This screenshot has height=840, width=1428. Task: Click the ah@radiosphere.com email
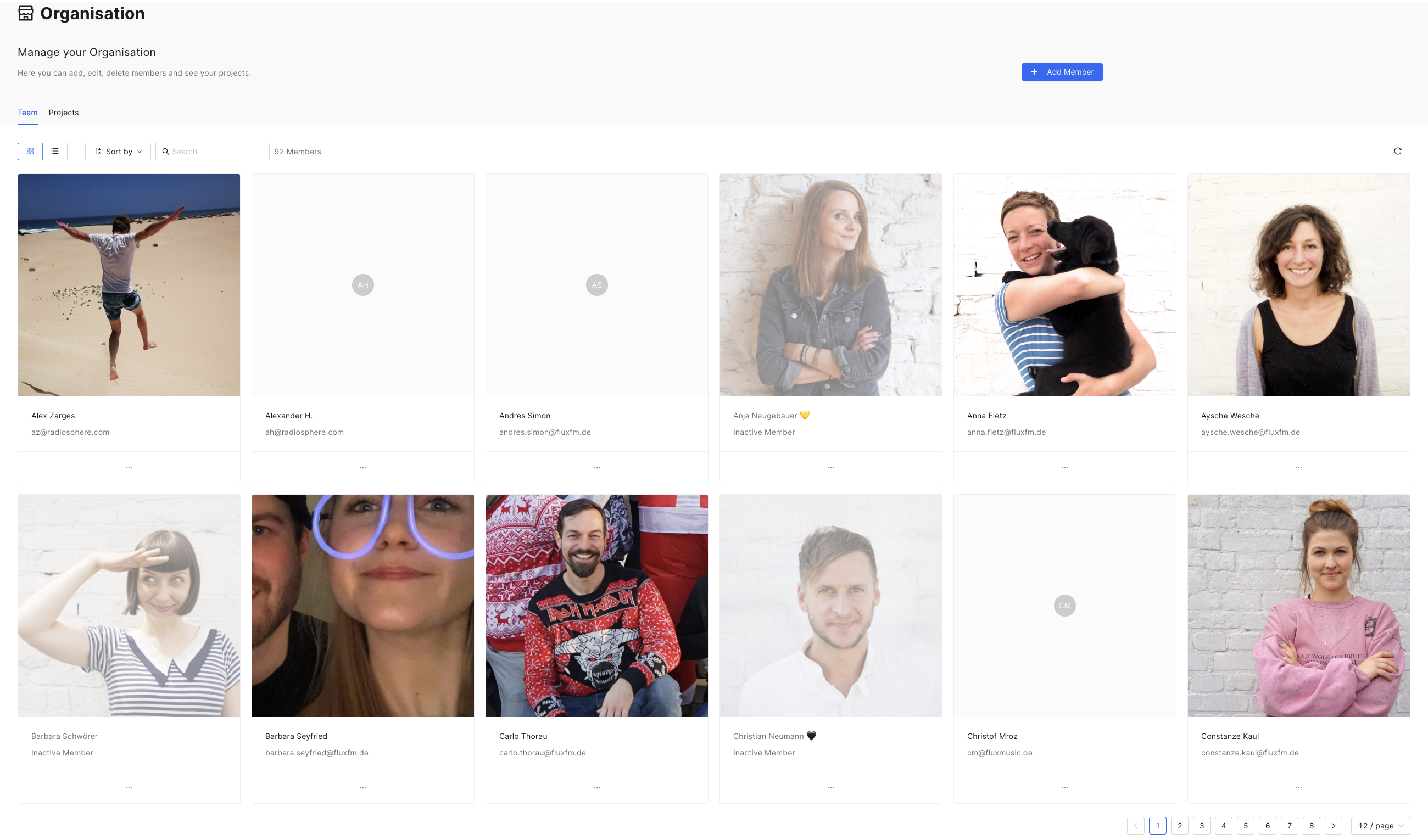coord(304,432)
